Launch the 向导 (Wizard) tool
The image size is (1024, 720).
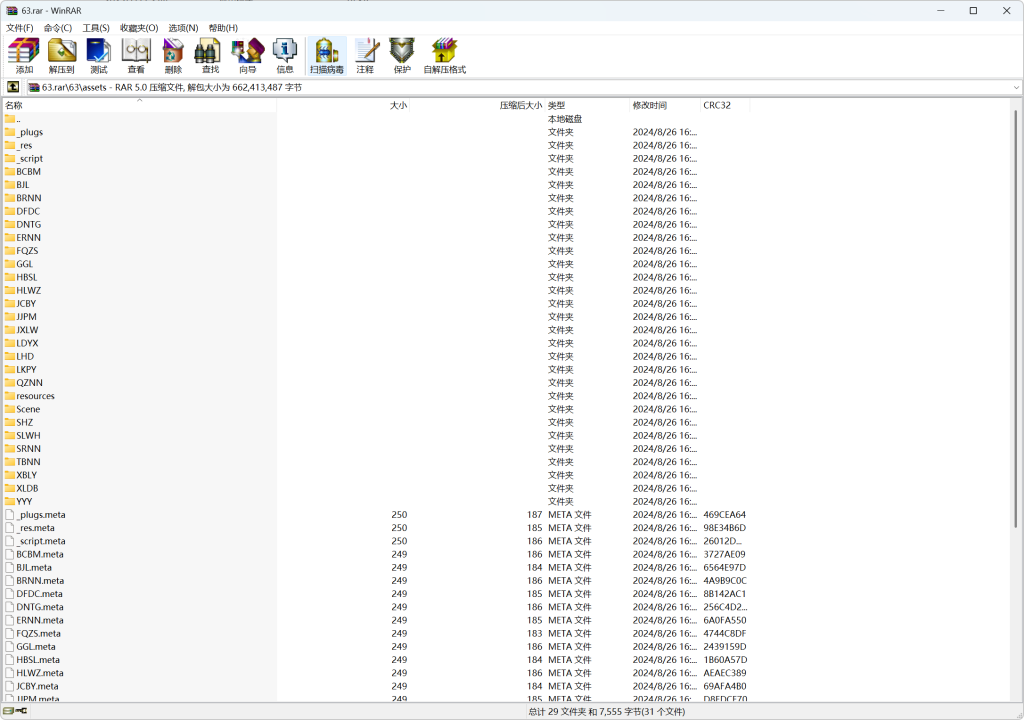pyautogui.click(x=247, y=56)
